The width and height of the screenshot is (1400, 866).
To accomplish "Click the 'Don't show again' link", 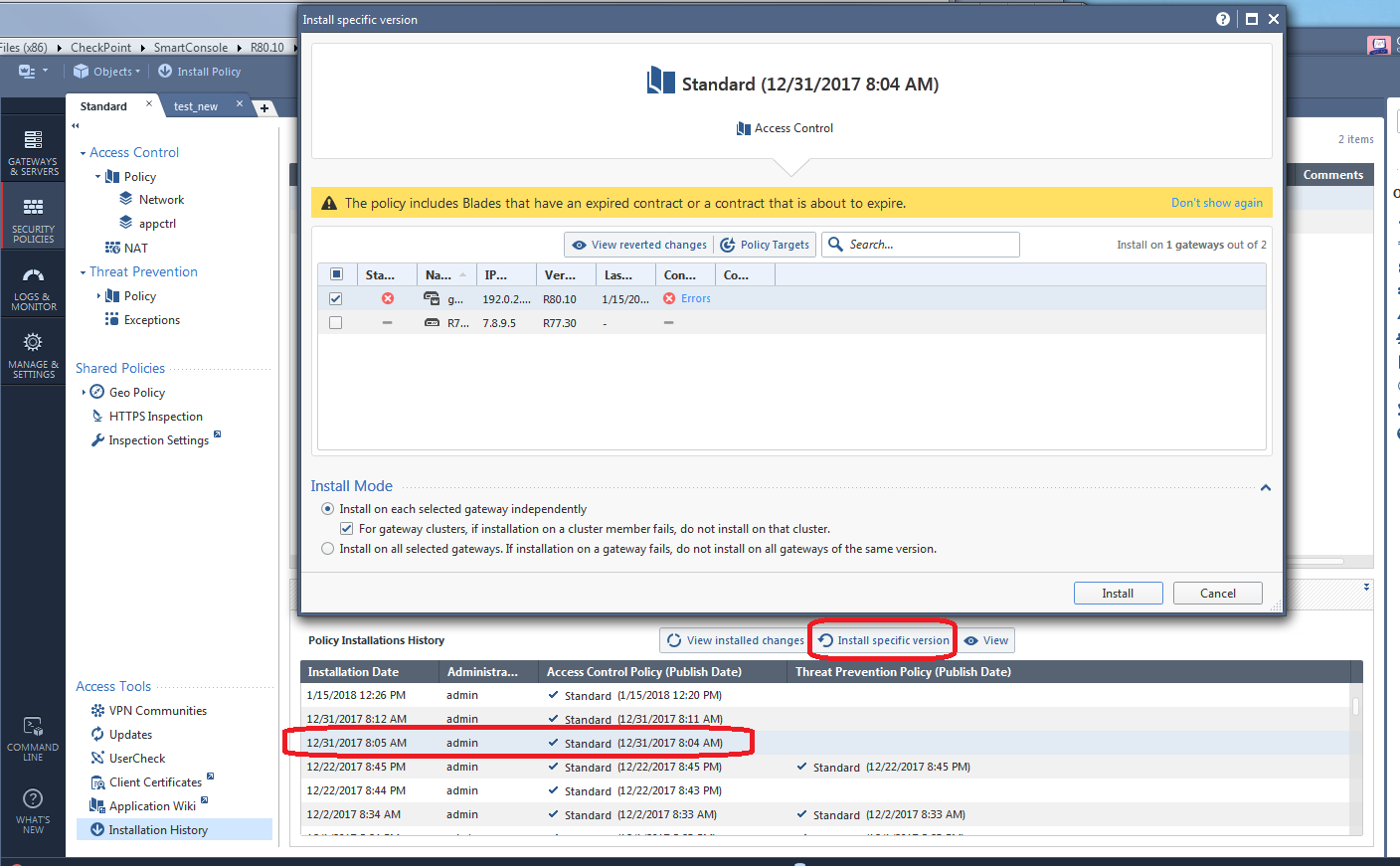I will 1217,203.
